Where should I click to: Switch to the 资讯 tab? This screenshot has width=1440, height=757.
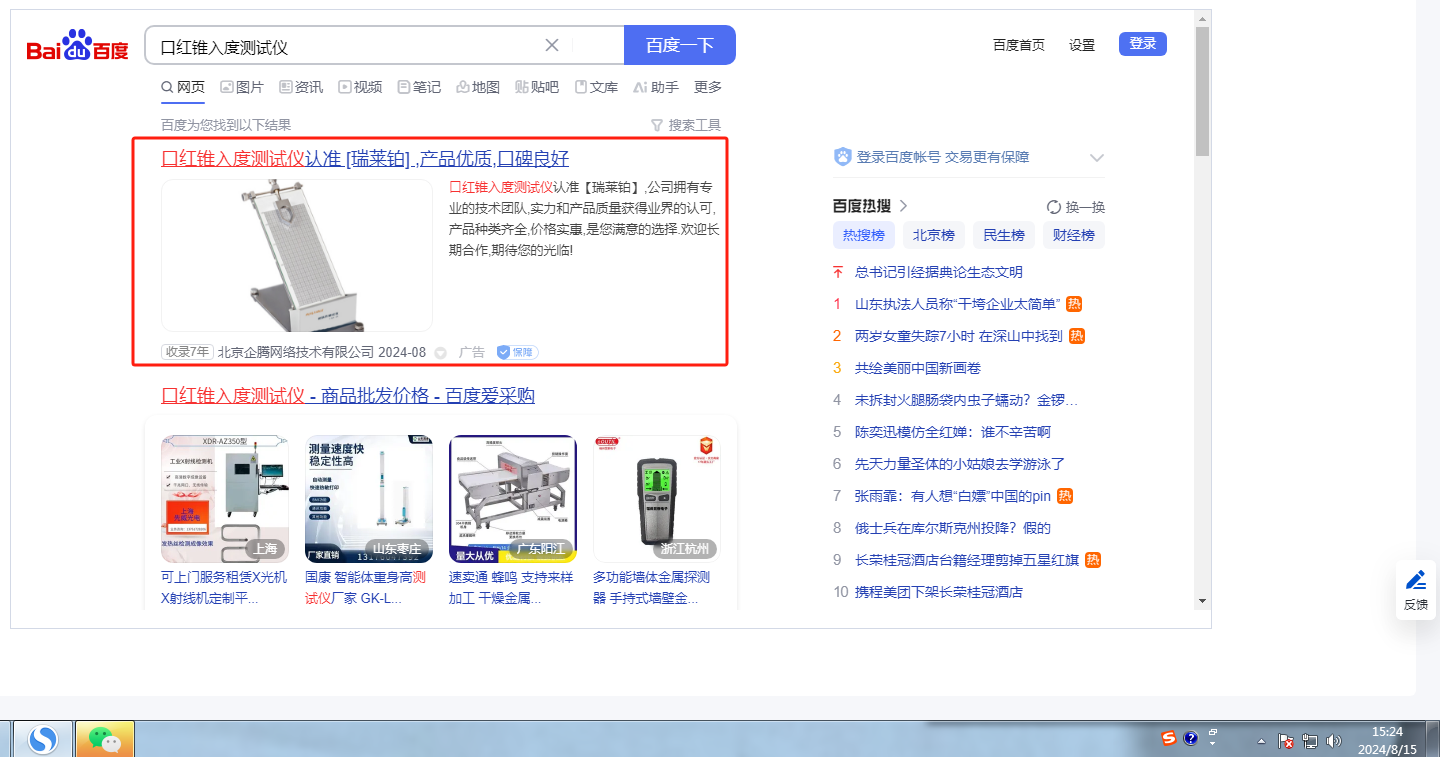coord(301,87)
